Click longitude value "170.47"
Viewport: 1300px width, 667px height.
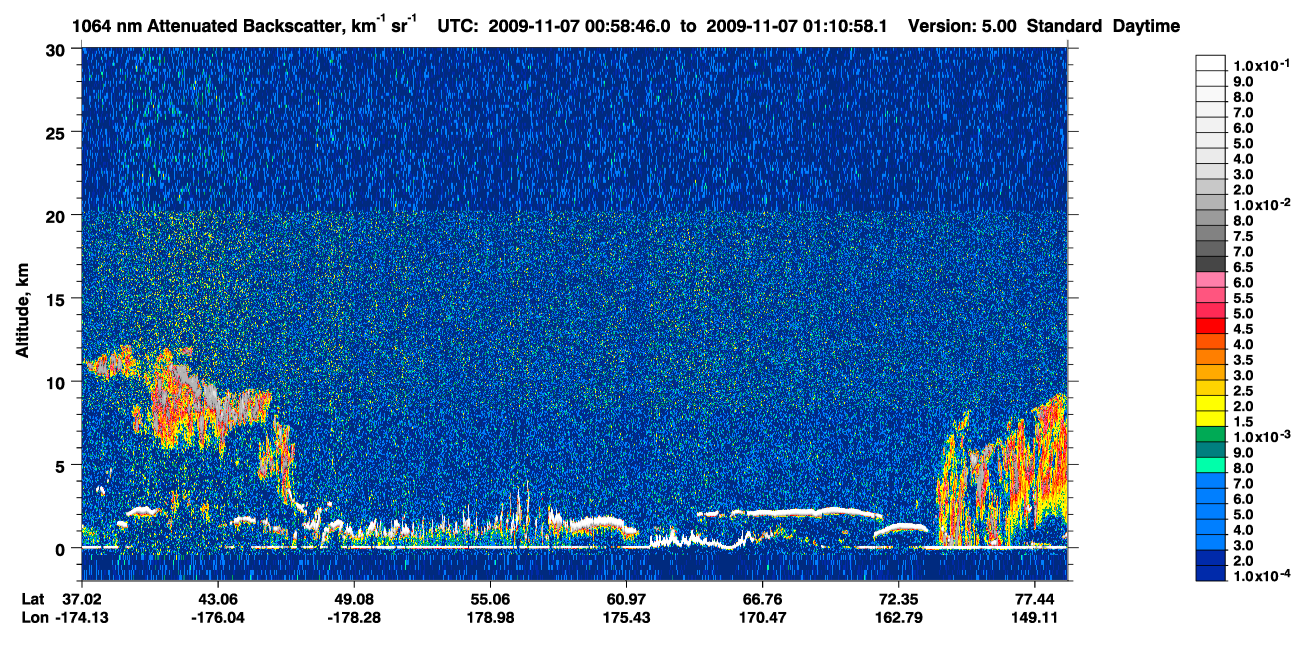762,618
